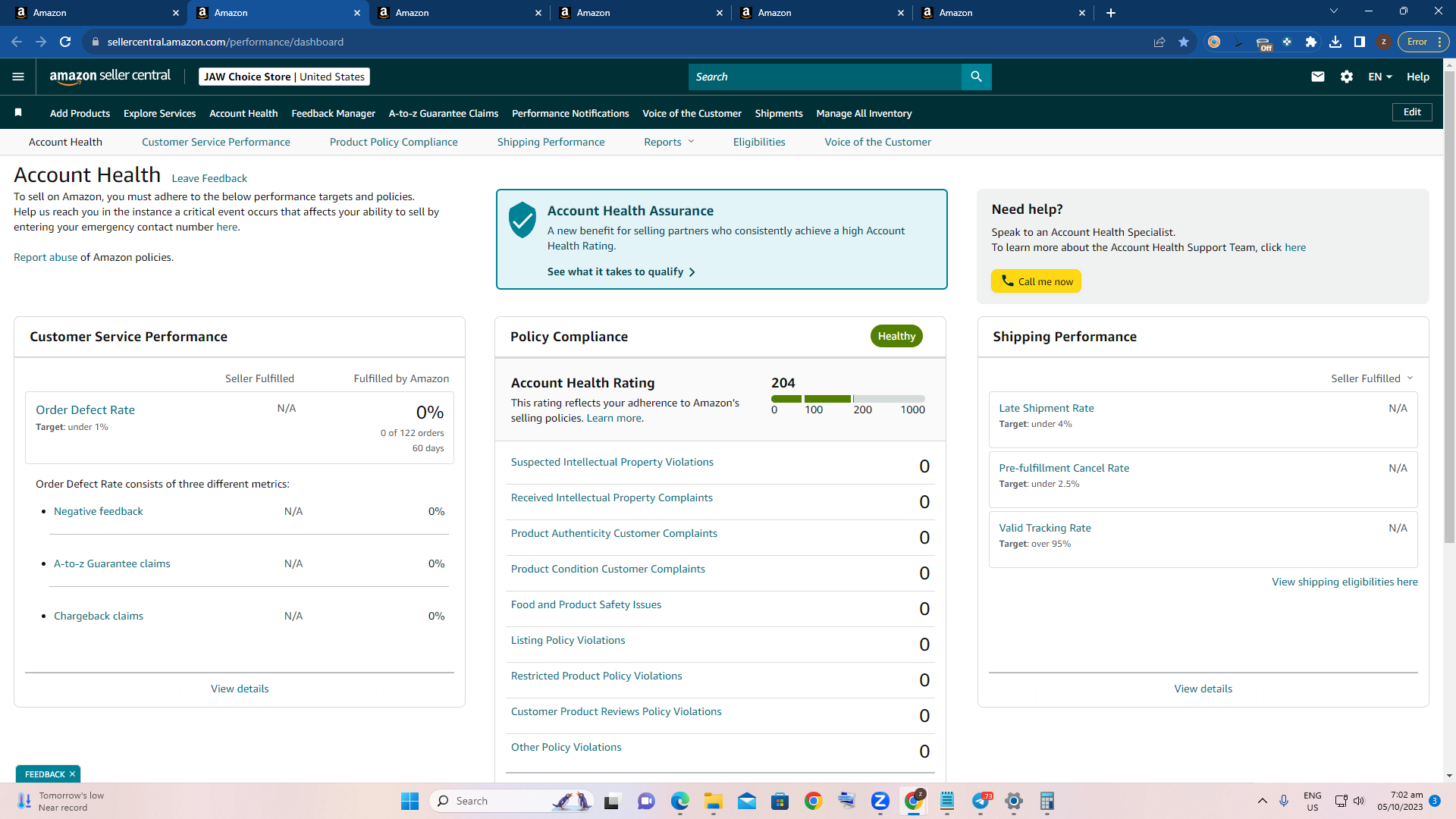
Task: Open the browser Extensions puzzle icon
Action: click(x=1311, y=42)
